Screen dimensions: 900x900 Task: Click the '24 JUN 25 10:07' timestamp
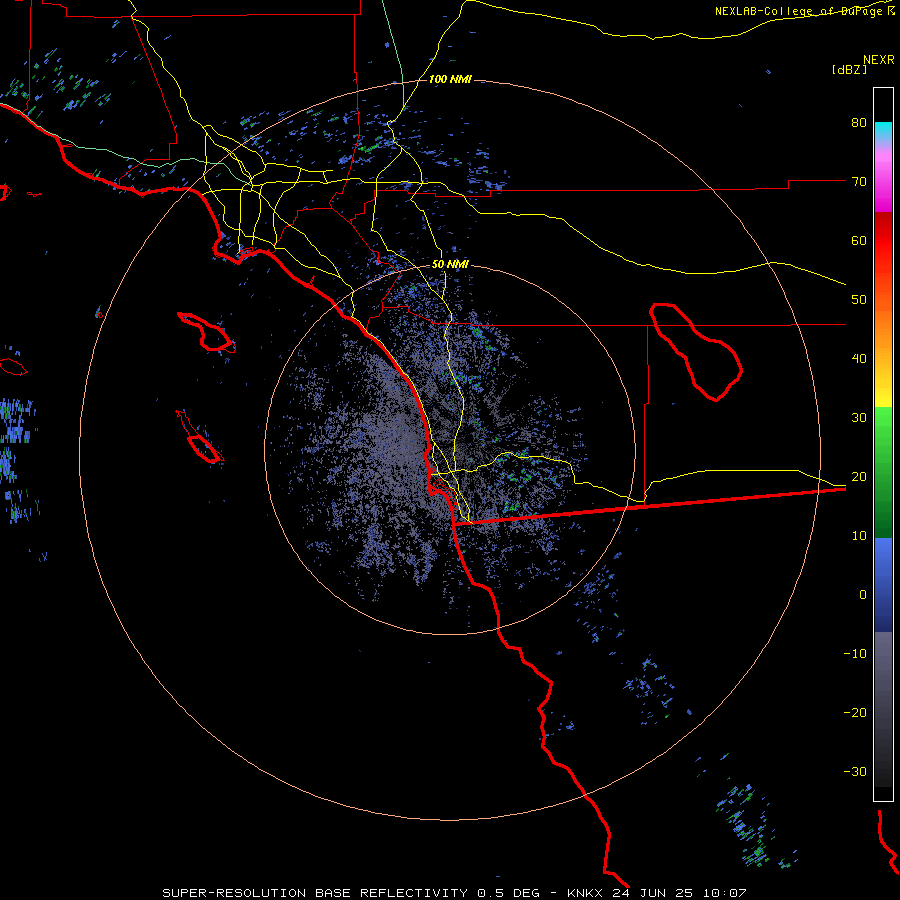click(x=678, y=893)
